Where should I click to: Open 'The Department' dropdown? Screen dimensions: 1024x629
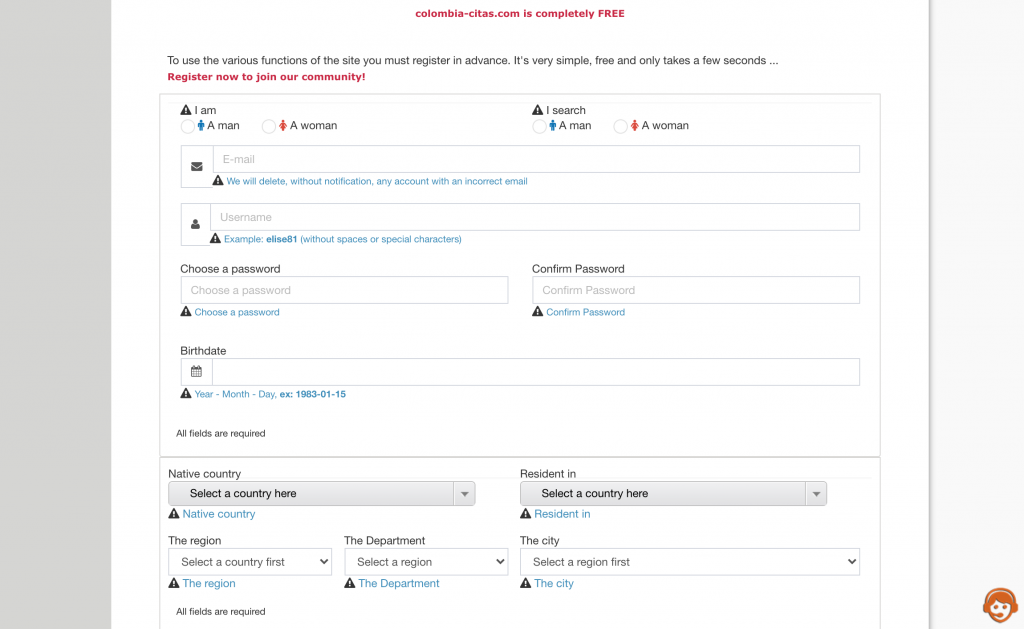[x=426, y=562]
